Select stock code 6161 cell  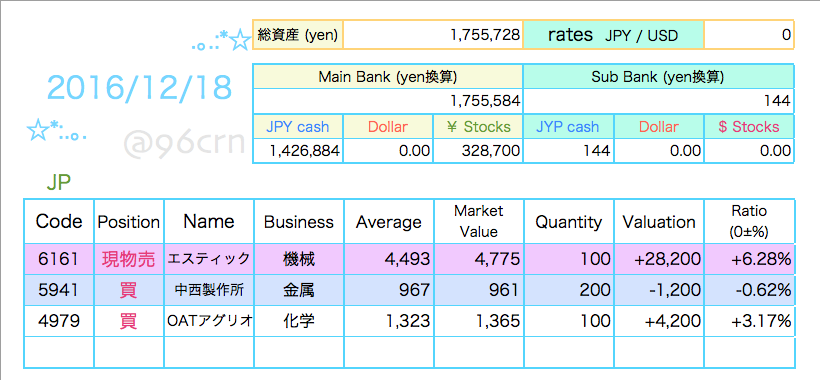(x=59, y=259)
